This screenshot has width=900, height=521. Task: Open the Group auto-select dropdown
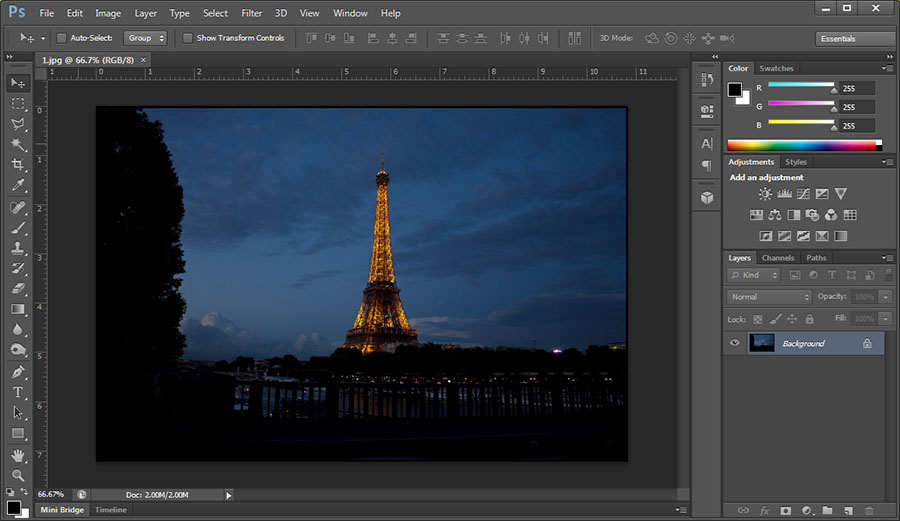[x=145, y=38]
